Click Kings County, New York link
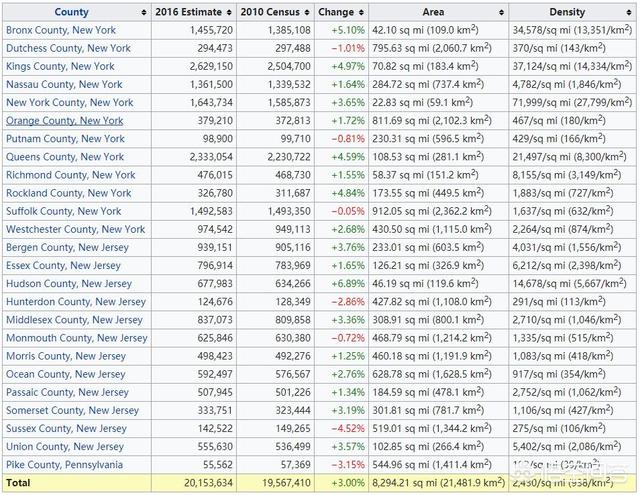The width and height of the screenshot is (640, 495). [x=63, y=66]
